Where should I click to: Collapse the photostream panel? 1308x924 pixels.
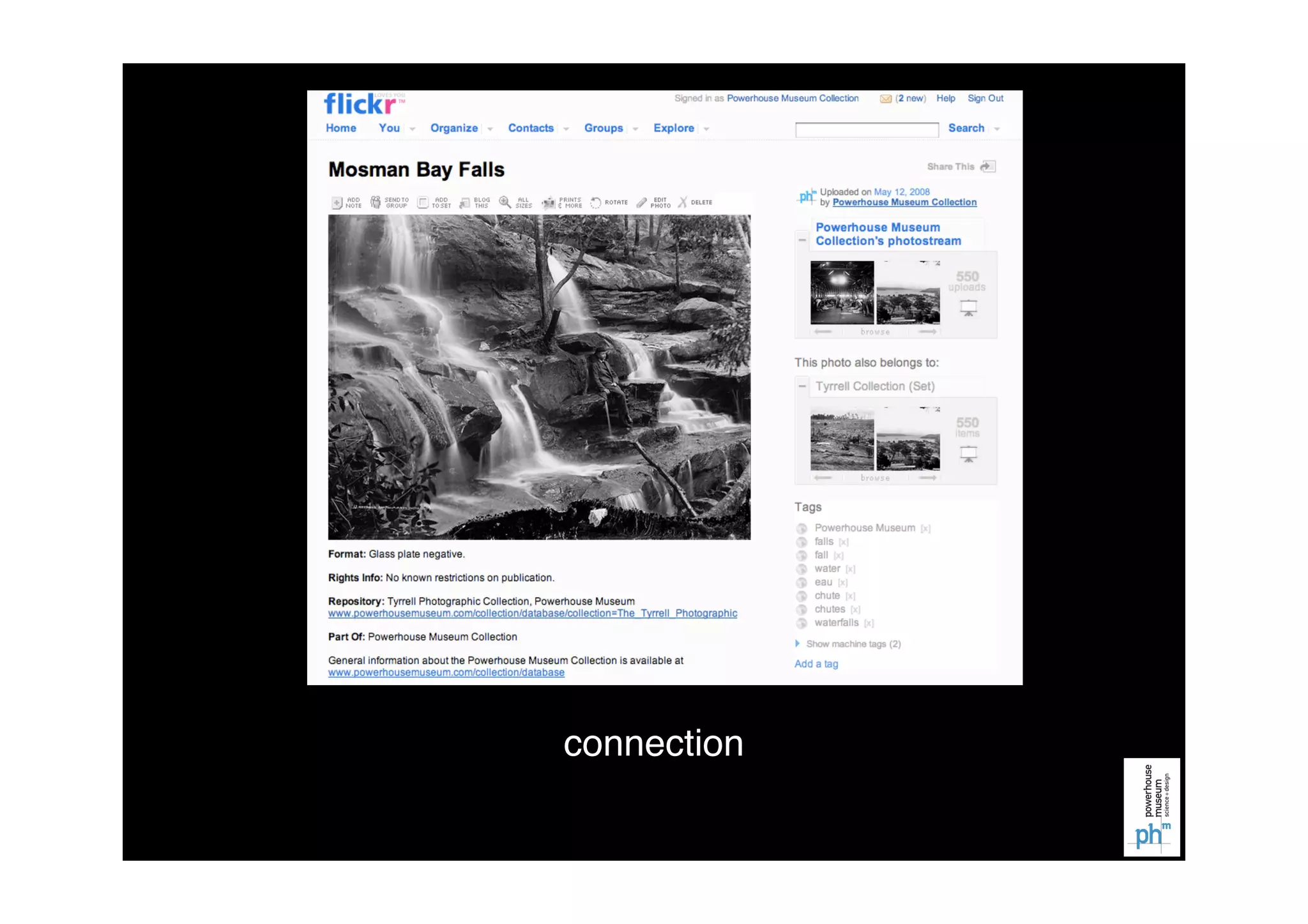(x=802, y=240)
